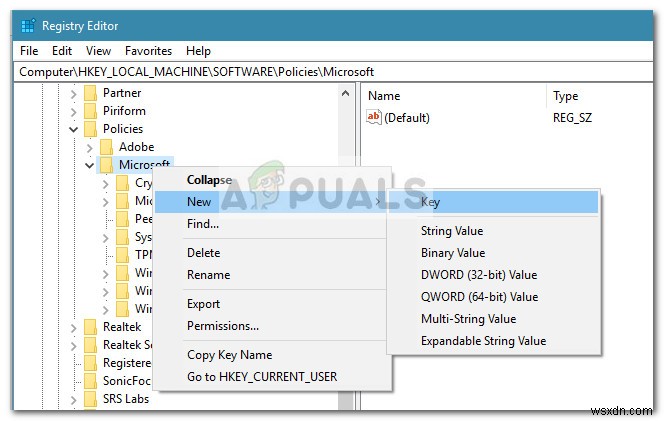Select the SRS Labs key label
This screenshot has height=421, width=664.
click(x=126, y=399)
